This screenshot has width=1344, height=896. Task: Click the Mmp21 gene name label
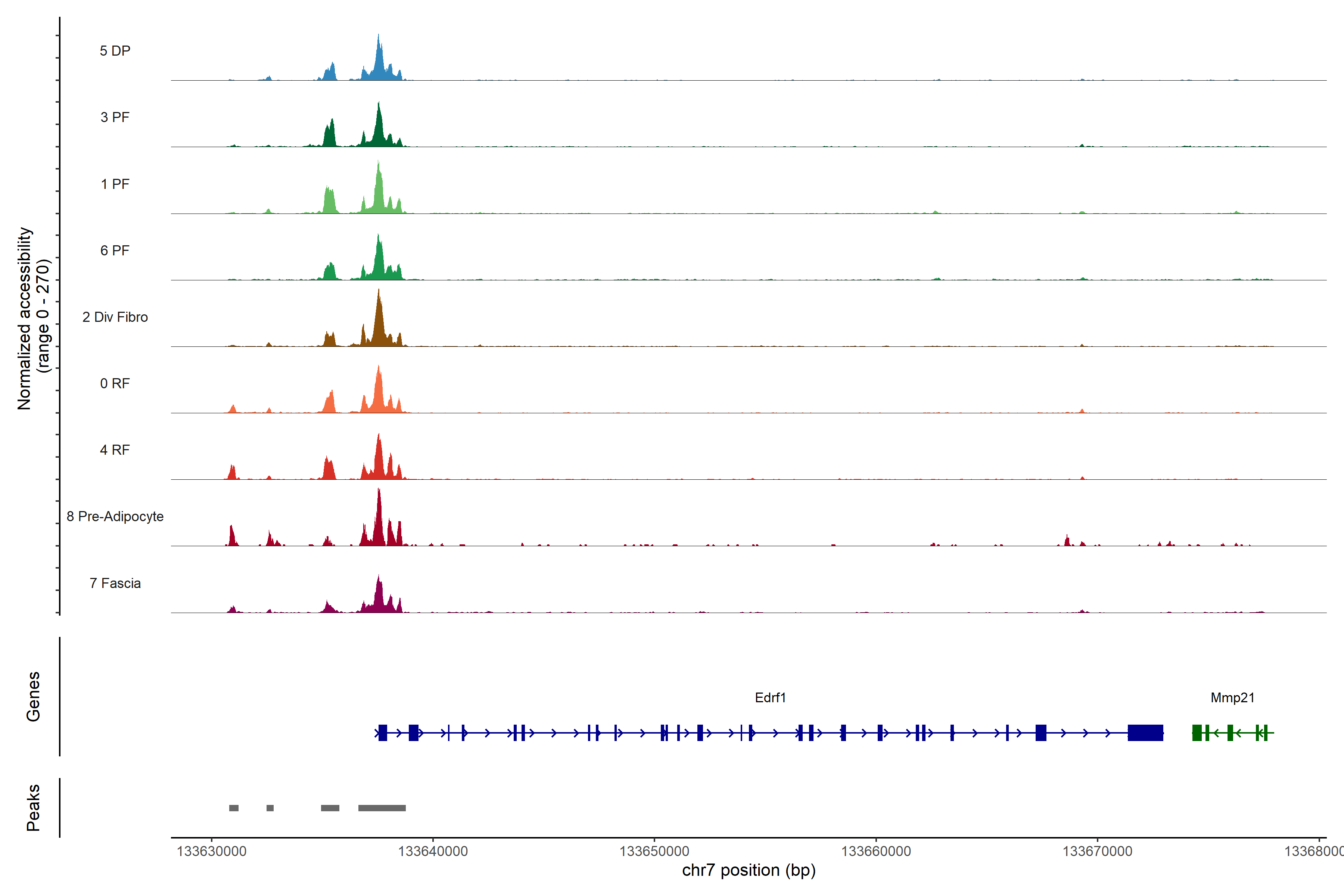click(x=1232, y=698)
